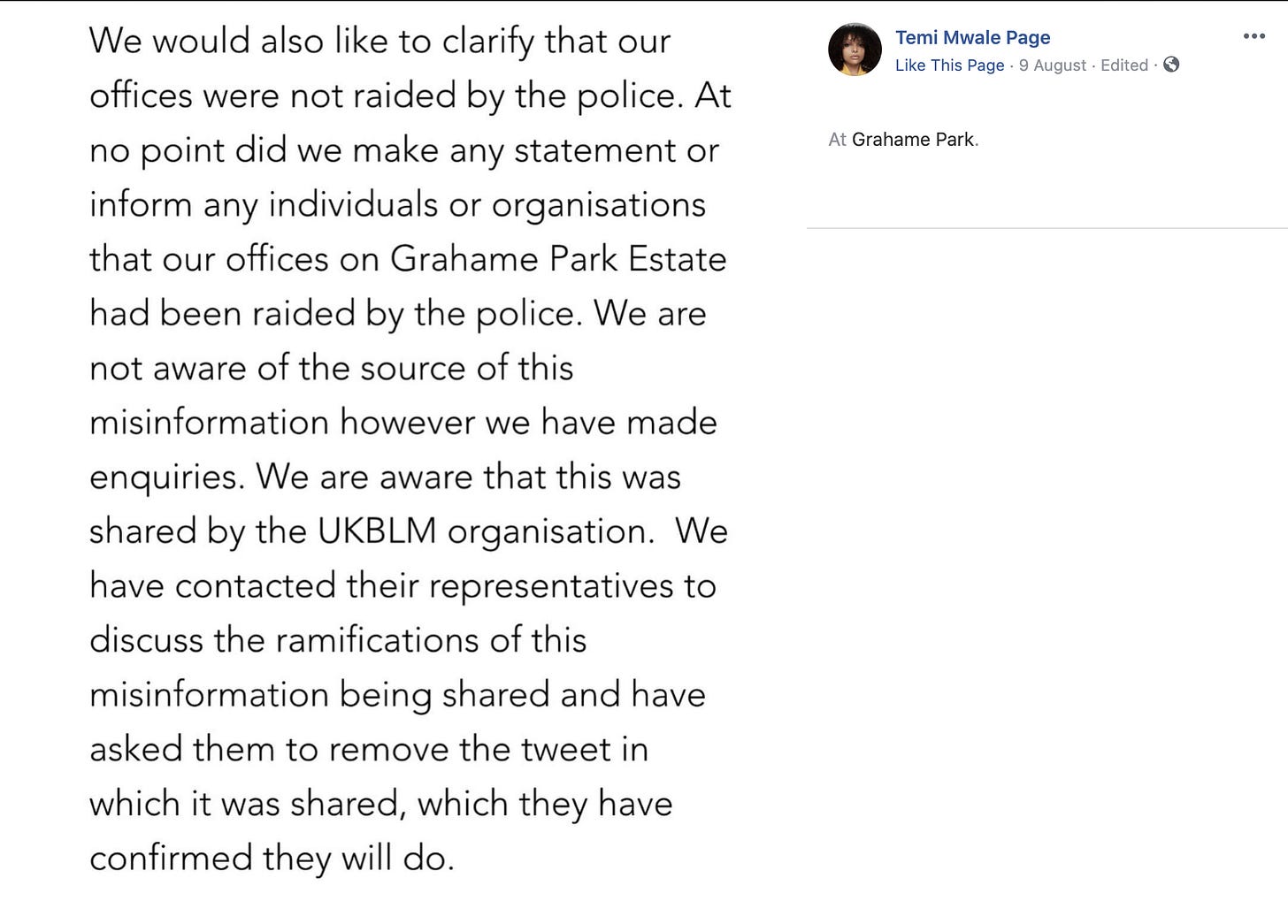Open the 9 August post timestamp
The width and height of the screenshot is (1288, 924).
coord(1053,65)
